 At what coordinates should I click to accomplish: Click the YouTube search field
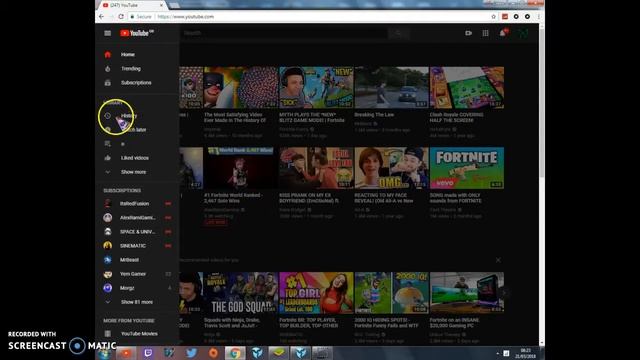click(284, 33)
